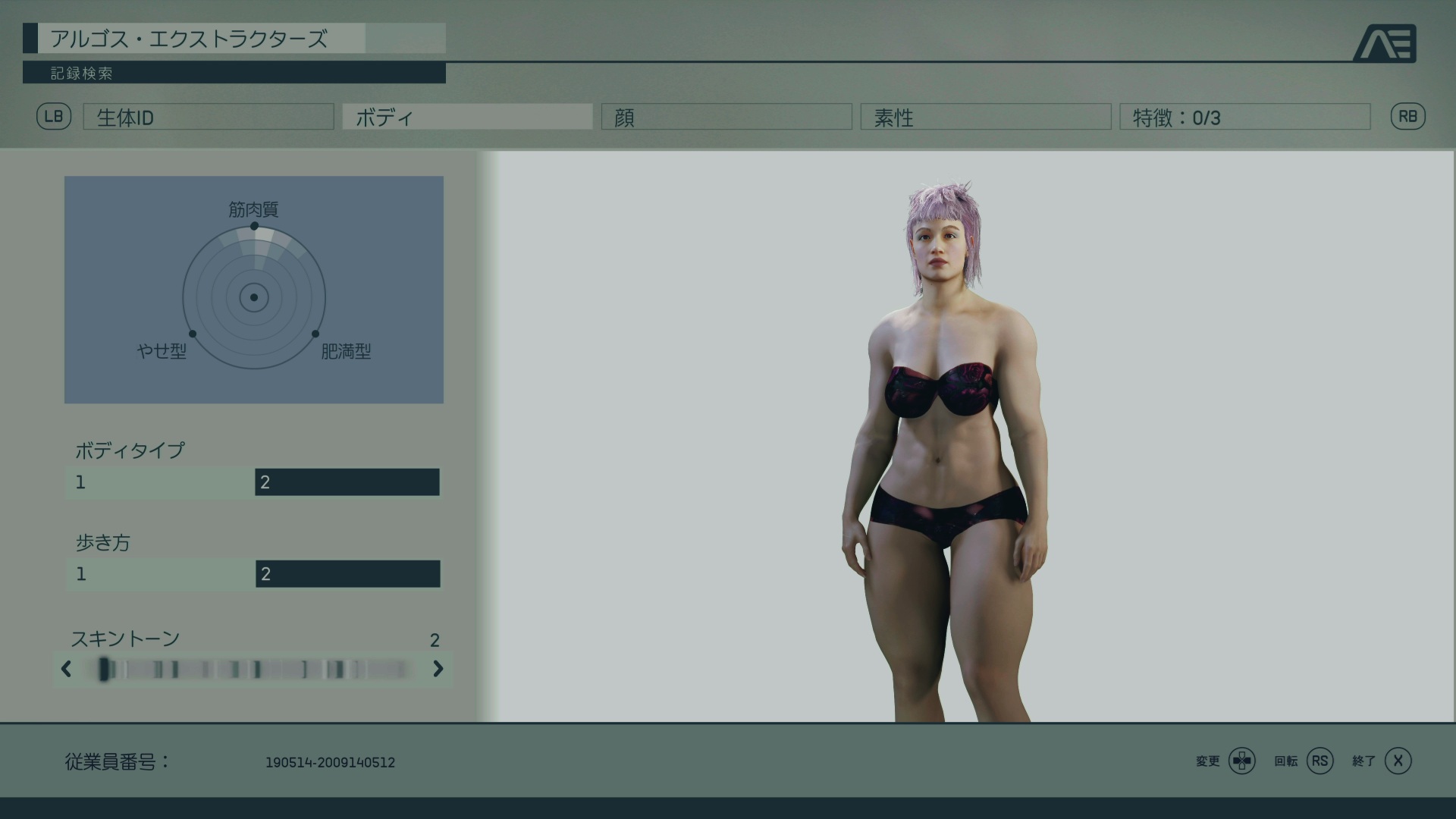
Task: Select ボディタイプ option 1
Action: pos(161,482)
